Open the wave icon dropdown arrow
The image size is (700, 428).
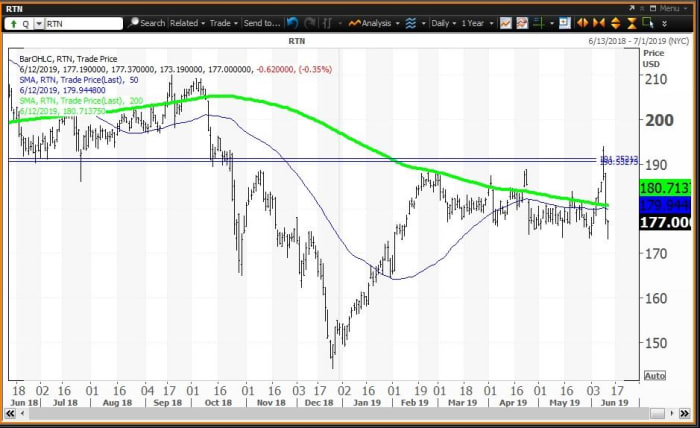pos(423,23)
